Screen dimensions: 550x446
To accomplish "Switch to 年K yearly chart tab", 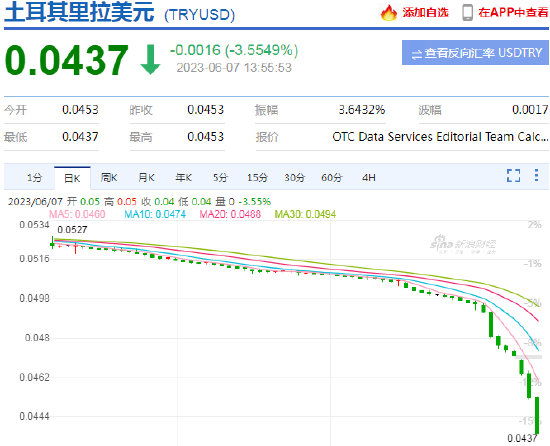I will [x=183, y=178].
